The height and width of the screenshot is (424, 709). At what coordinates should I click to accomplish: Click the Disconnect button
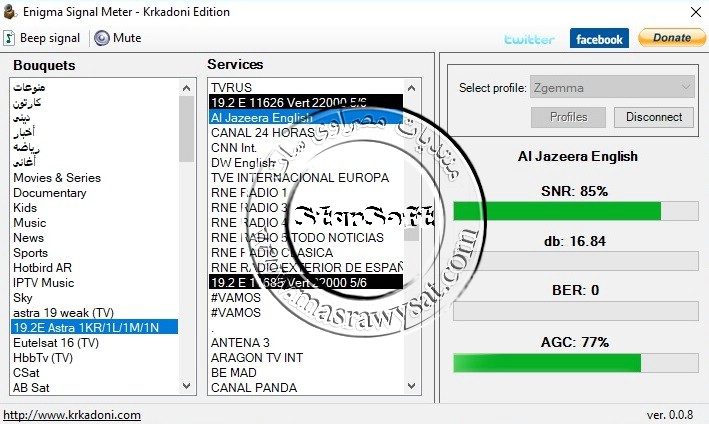coord(654,117)
